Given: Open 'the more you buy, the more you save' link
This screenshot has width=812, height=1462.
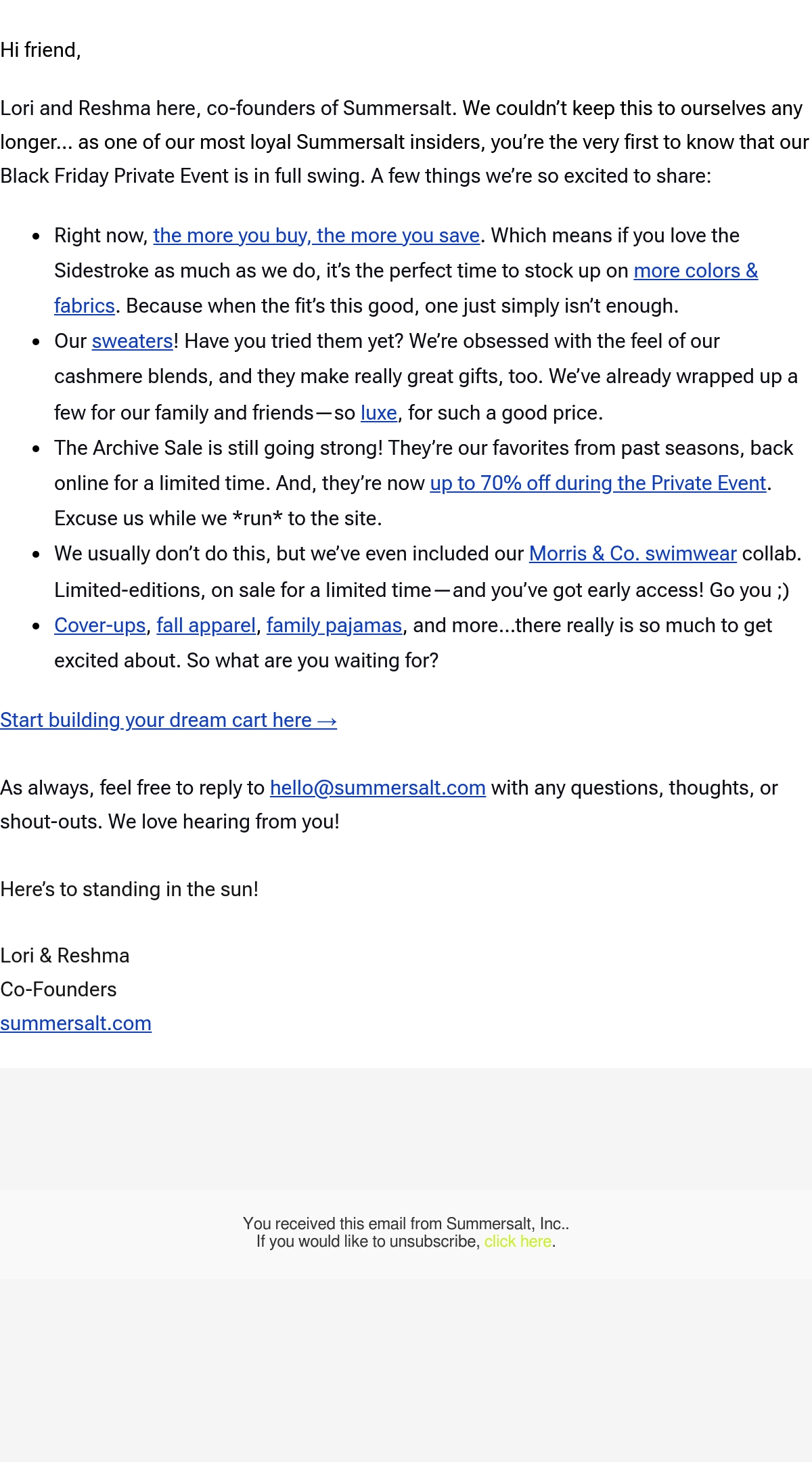Looking at the screenshot, I should [x=317, y=236].
